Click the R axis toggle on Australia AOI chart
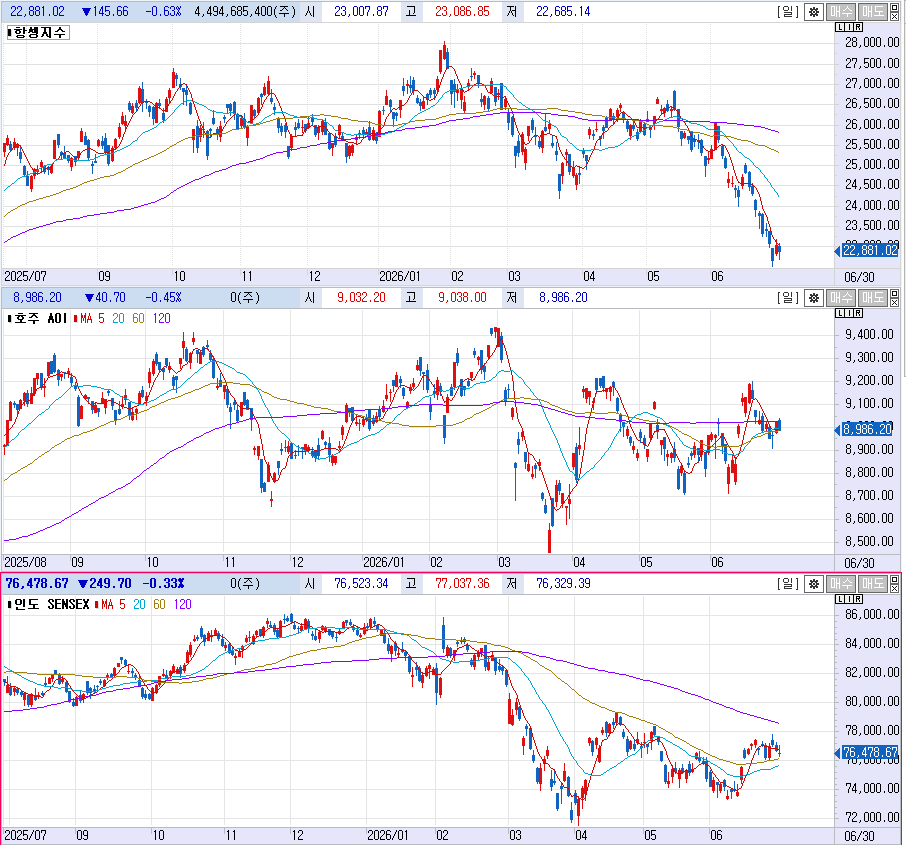Screen dimensions: 906x845 click(x=858, y=313)
